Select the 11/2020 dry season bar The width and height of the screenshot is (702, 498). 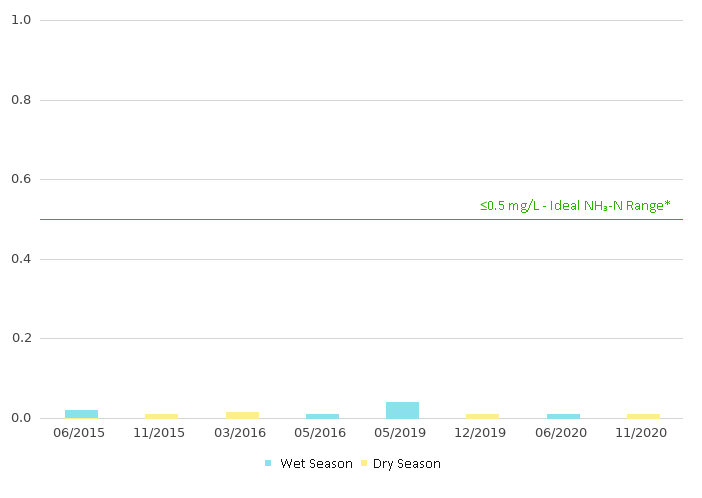coord(643,416)
